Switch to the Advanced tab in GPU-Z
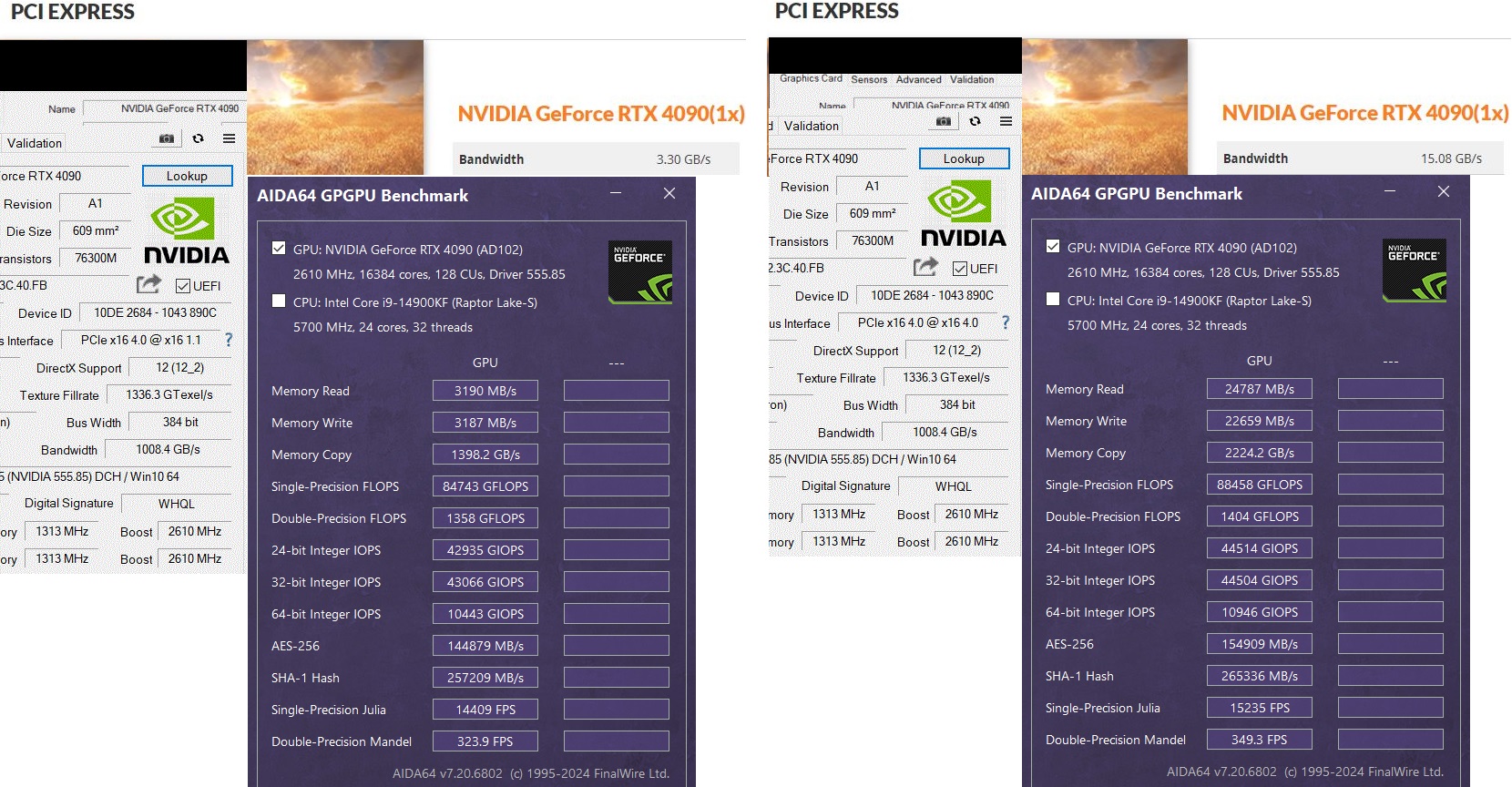 coord(918,79)
